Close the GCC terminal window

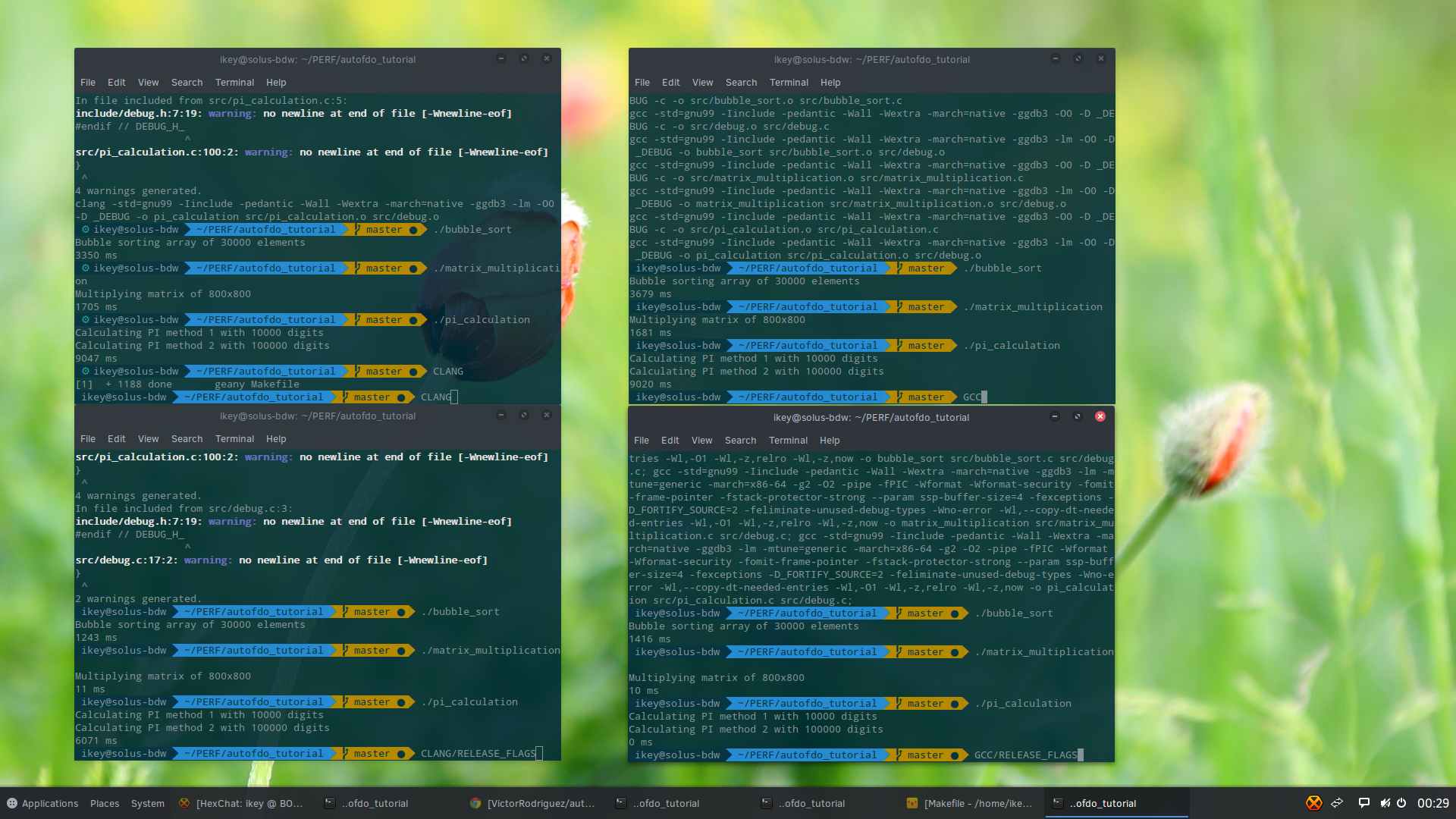tap(1100, 58)
